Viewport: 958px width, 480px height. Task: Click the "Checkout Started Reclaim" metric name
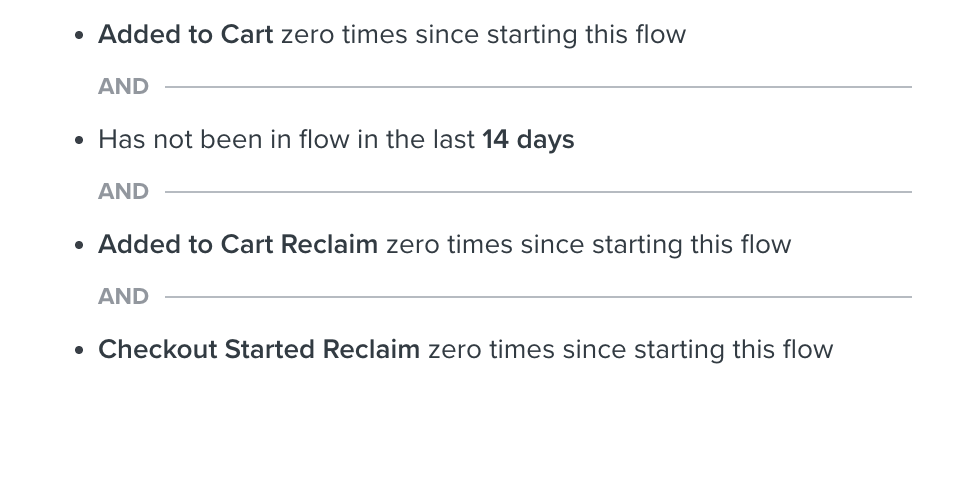tap(259, 350)
